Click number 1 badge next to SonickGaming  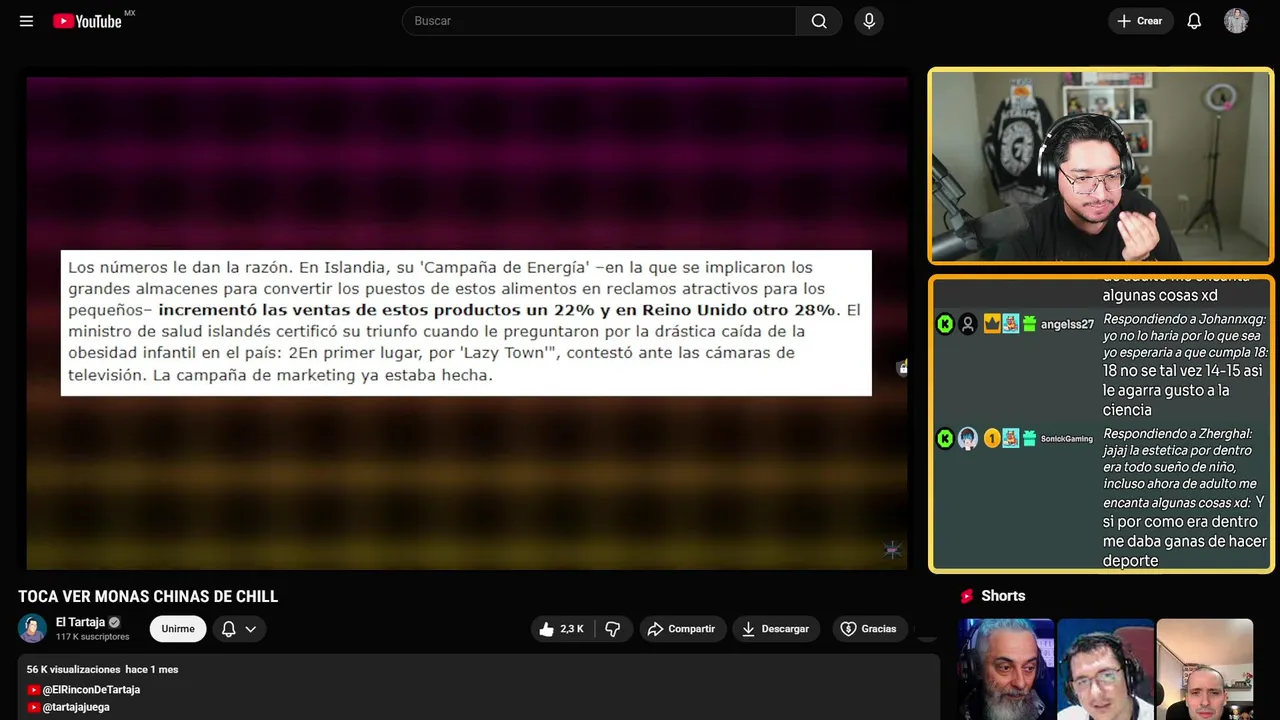click(992, 438)
